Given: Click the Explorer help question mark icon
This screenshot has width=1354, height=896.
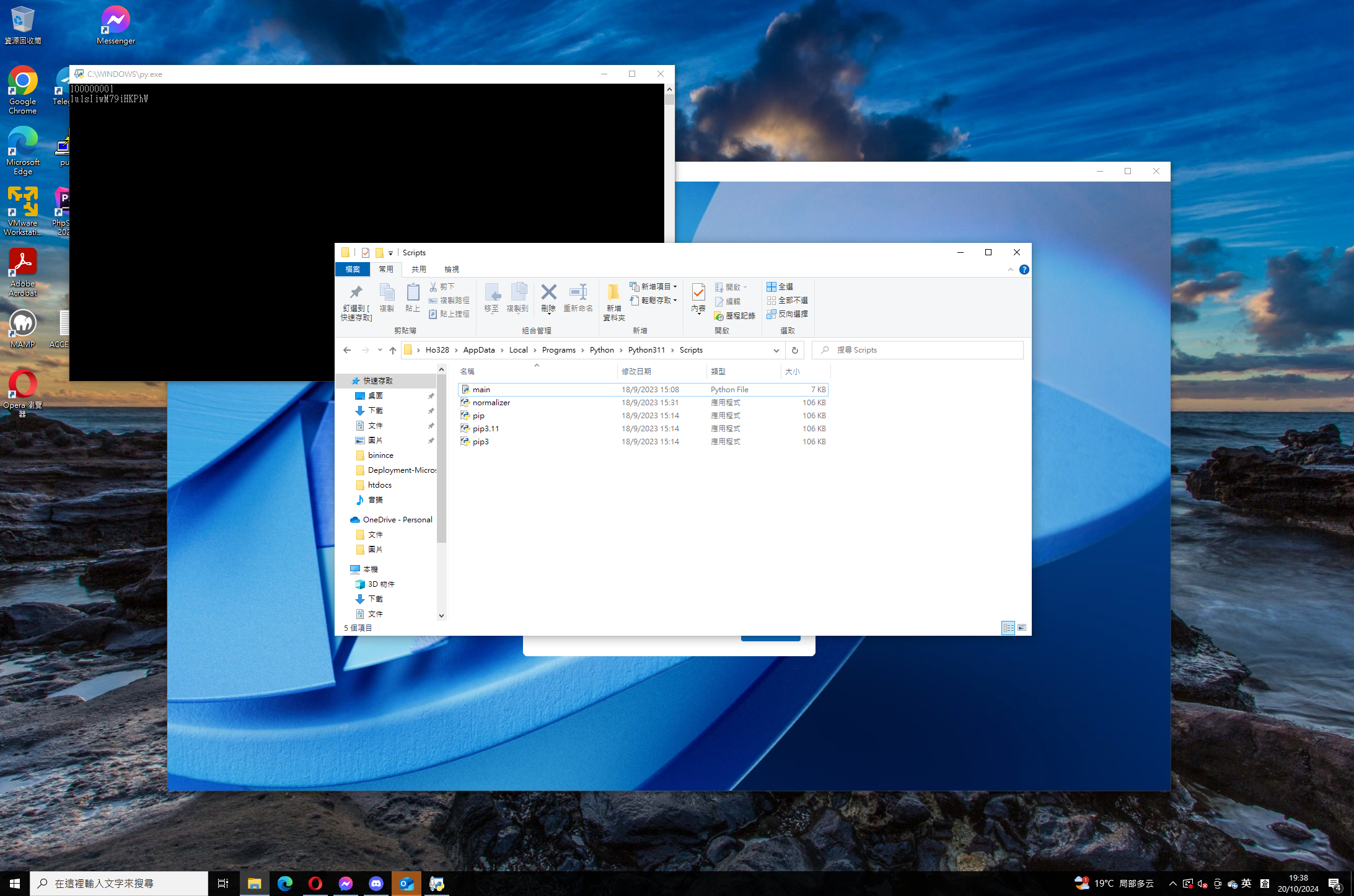Looking at the screenshot, I should [x=1024, y=270].
